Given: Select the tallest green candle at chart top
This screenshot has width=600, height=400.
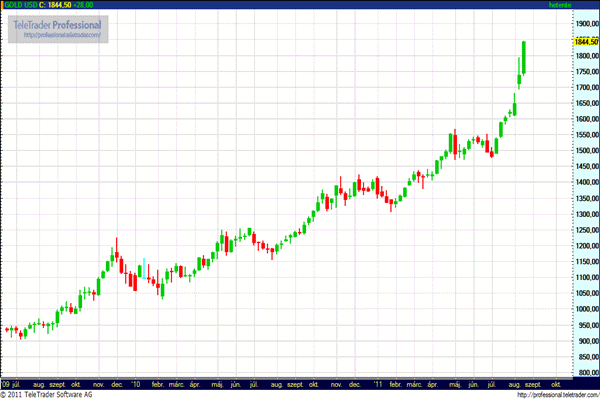Looking at the screenshot, I should click(525, 57).
